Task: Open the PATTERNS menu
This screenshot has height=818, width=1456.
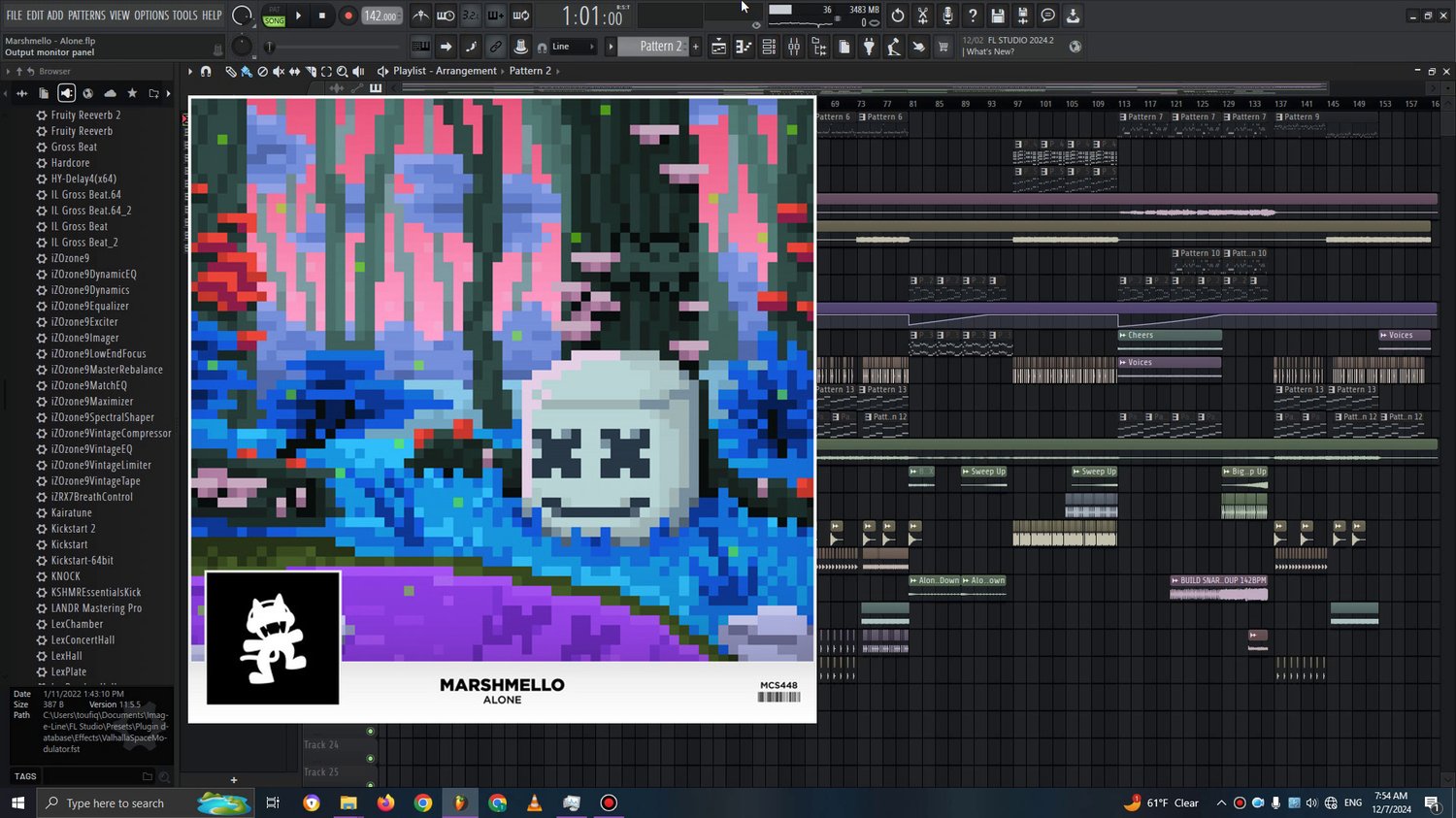Action: click(86, 16)
